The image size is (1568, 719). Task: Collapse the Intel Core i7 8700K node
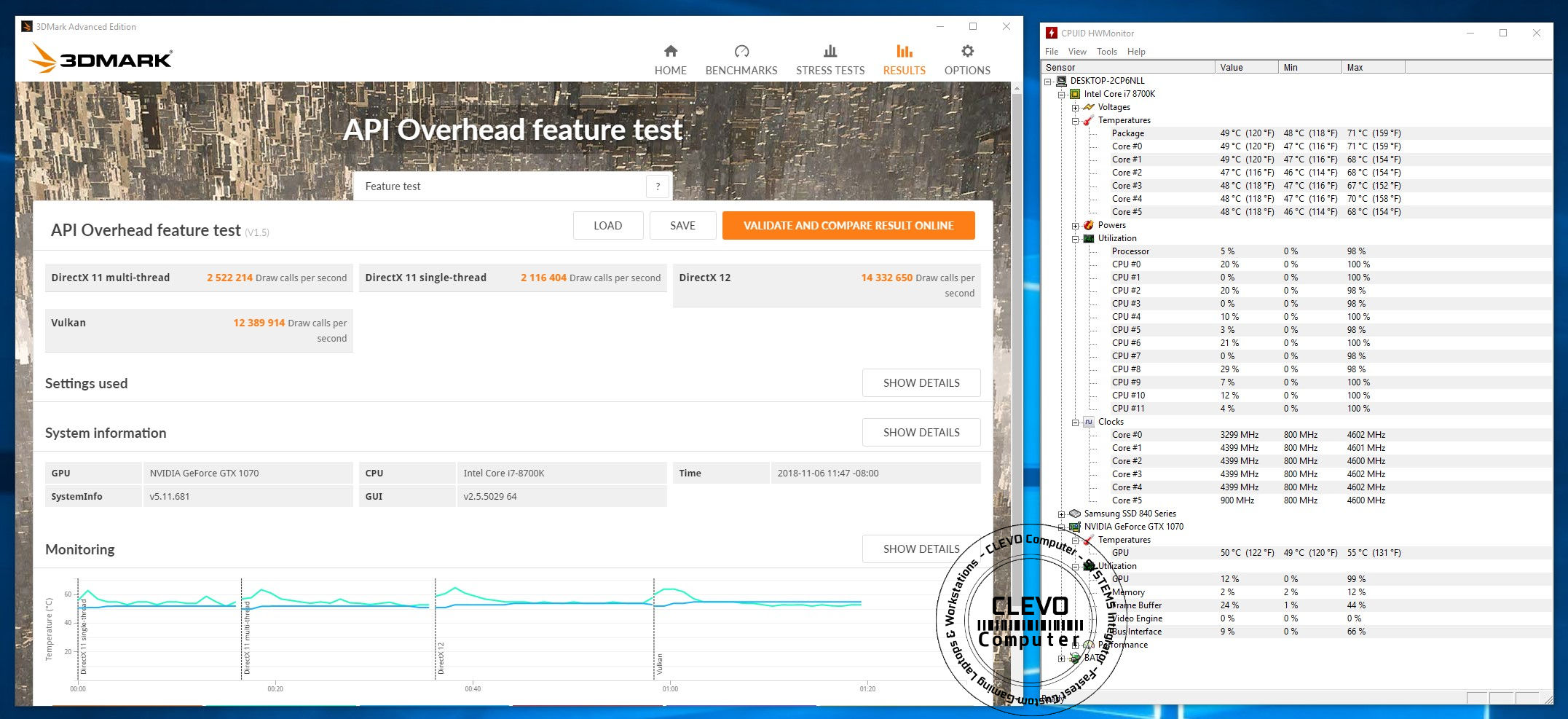tap(1062, 95)
